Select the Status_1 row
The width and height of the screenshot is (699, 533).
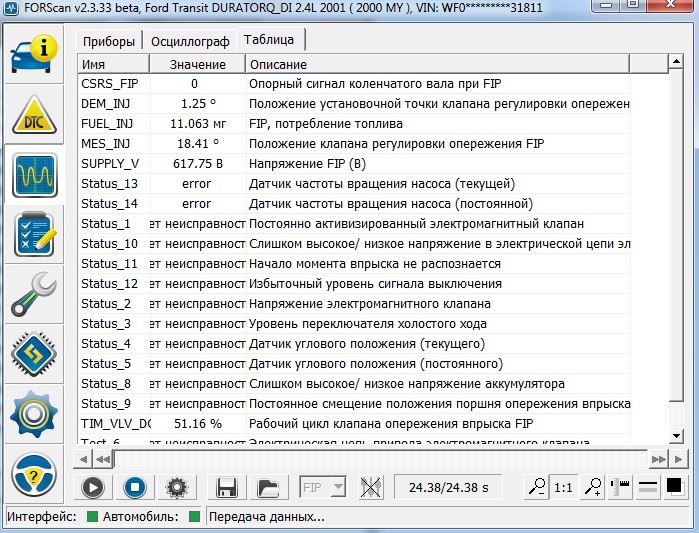pos(354,224)
